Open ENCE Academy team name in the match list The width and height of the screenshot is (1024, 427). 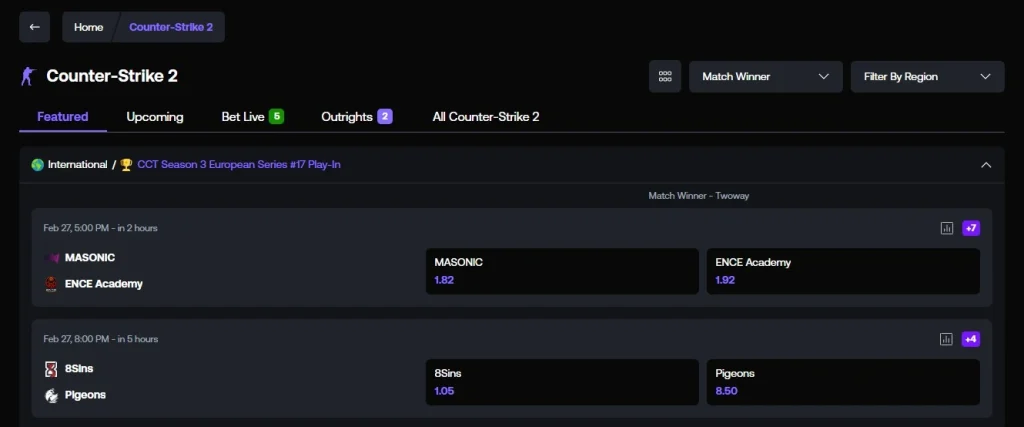(104, 284)
